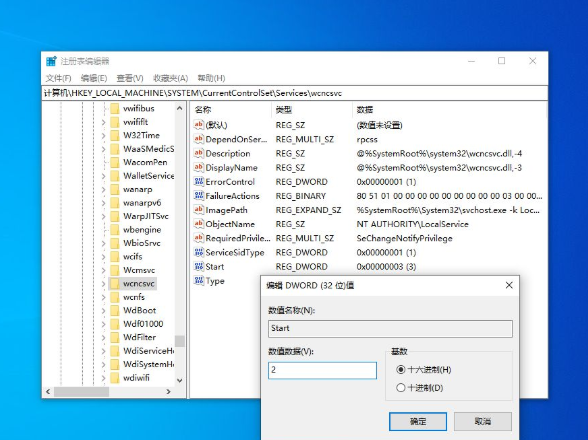Image resolution: width=588 pixels, height=440 pixels.
Task: Click the DWORD icon beside ServiceSidType
Action: pyautogui.click(x=199, y=252)
